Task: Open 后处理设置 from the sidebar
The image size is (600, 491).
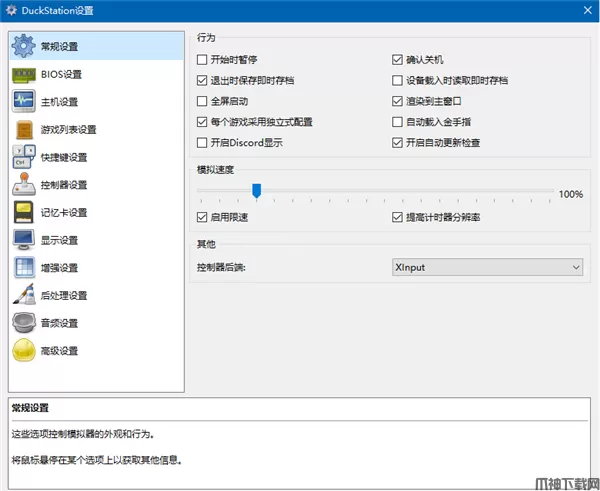Action: [96, 295]
